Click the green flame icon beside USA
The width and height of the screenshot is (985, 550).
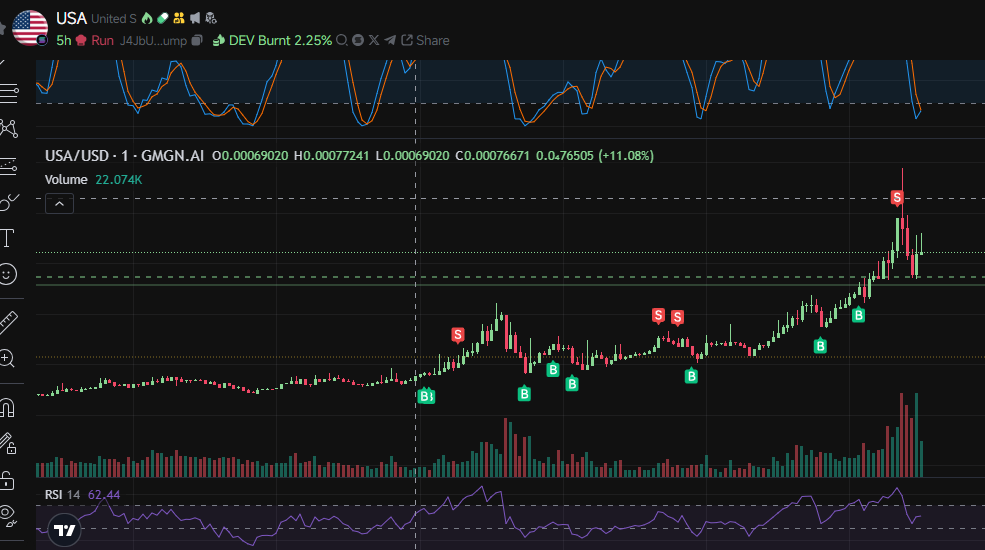point(147,18)
